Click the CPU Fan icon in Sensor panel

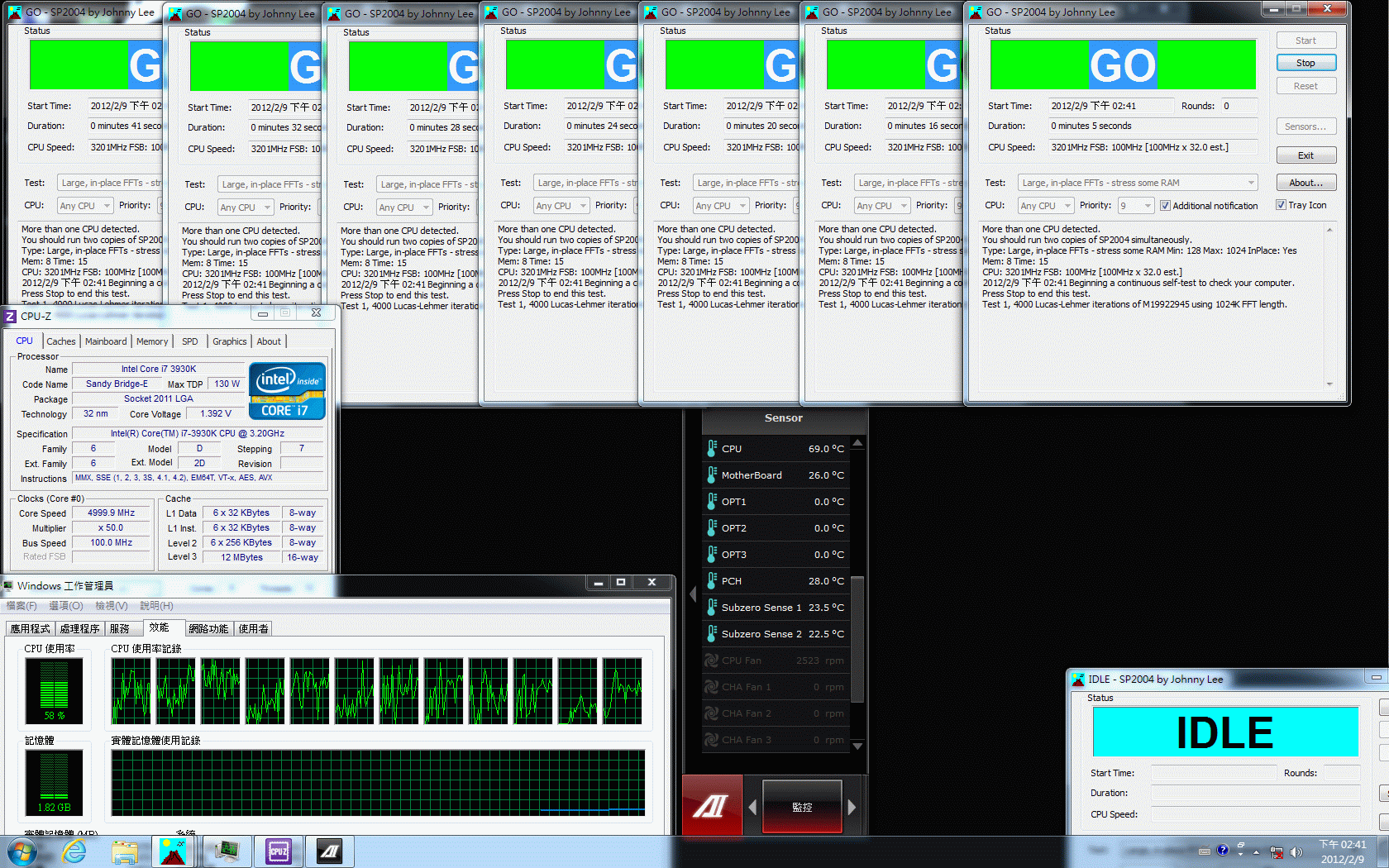[711, 660]
